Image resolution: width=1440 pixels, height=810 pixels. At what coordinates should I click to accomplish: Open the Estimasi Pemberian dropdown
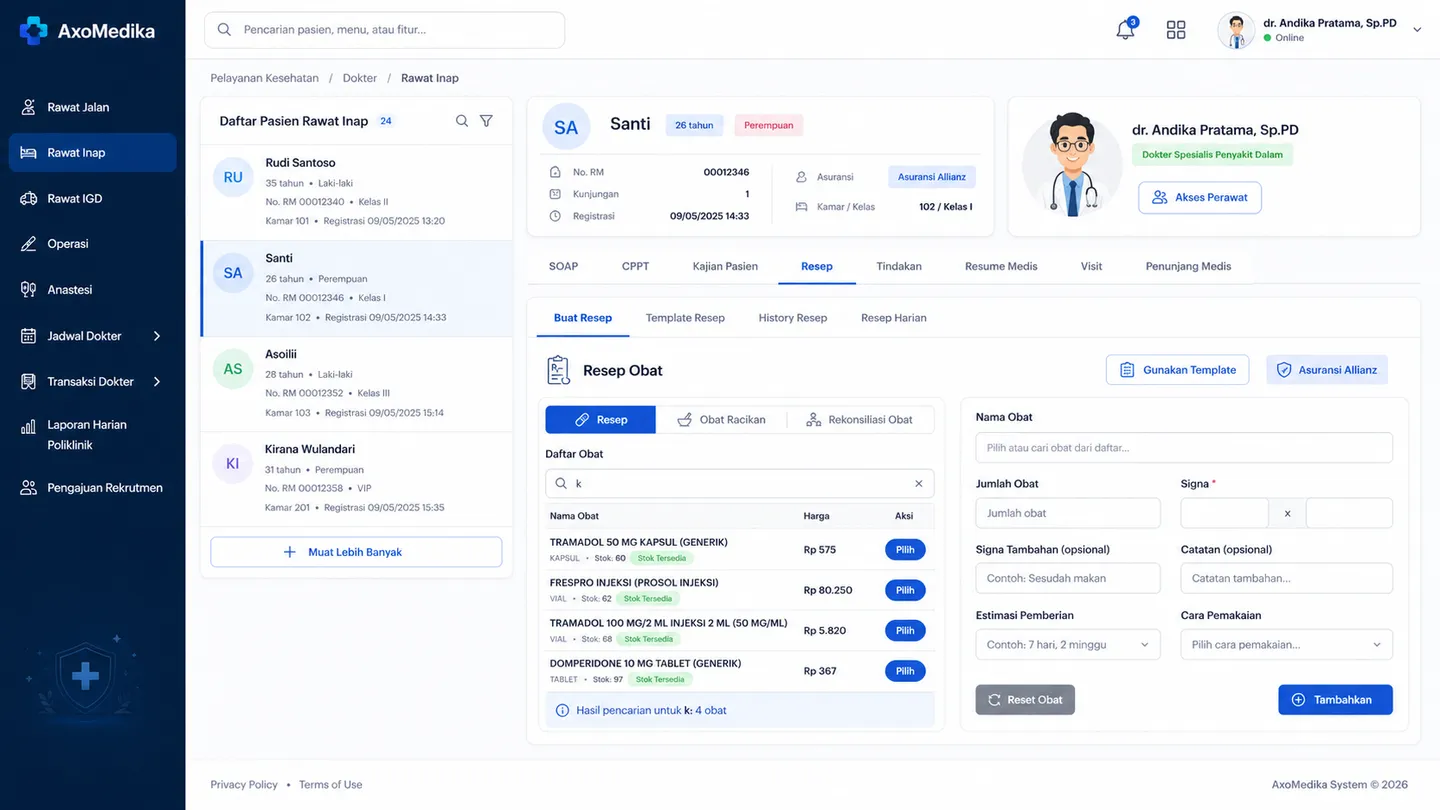click(x=1068, y=645)
